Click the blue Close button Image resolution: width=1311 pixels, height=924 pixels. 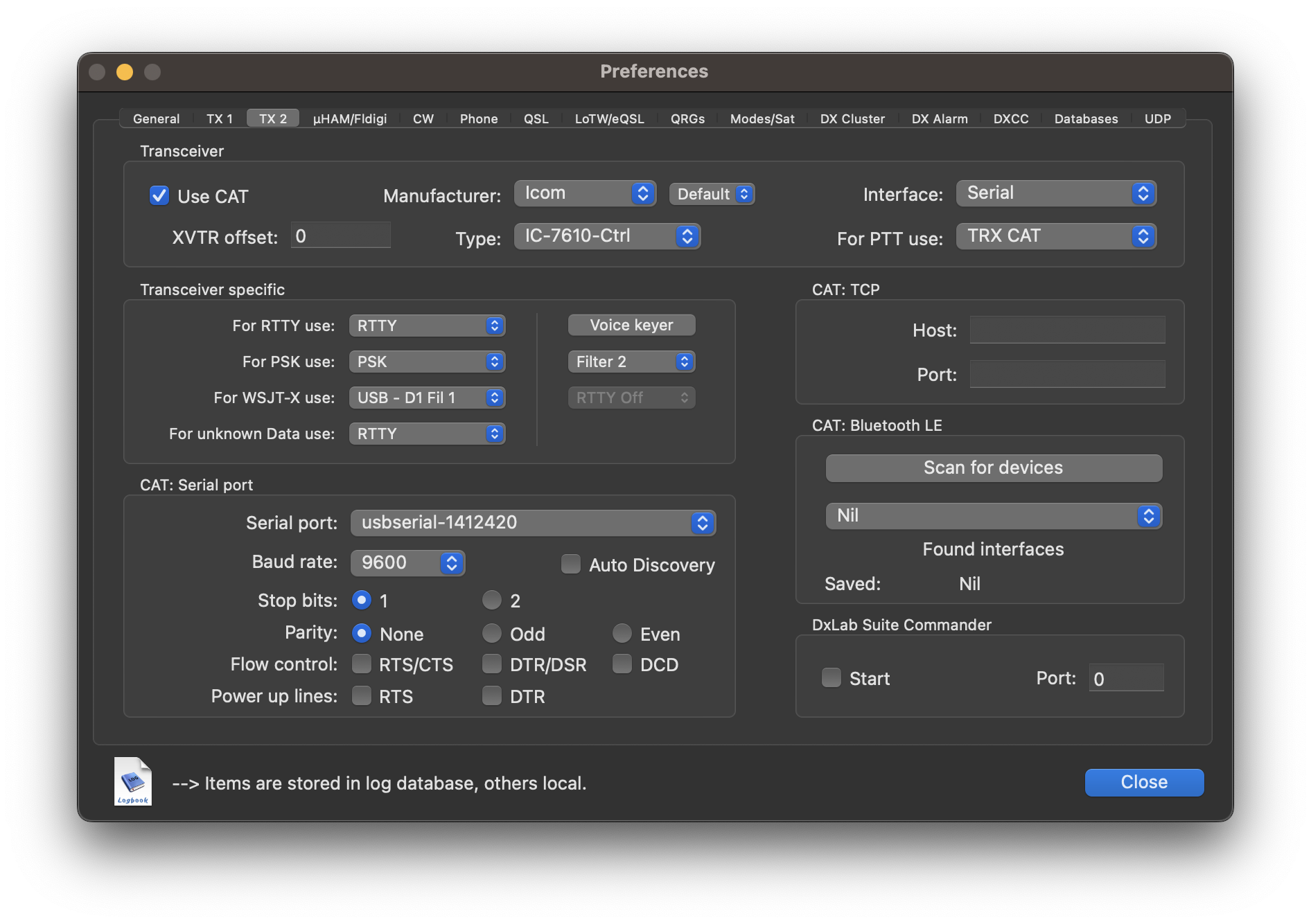[x=1143, y=782]
